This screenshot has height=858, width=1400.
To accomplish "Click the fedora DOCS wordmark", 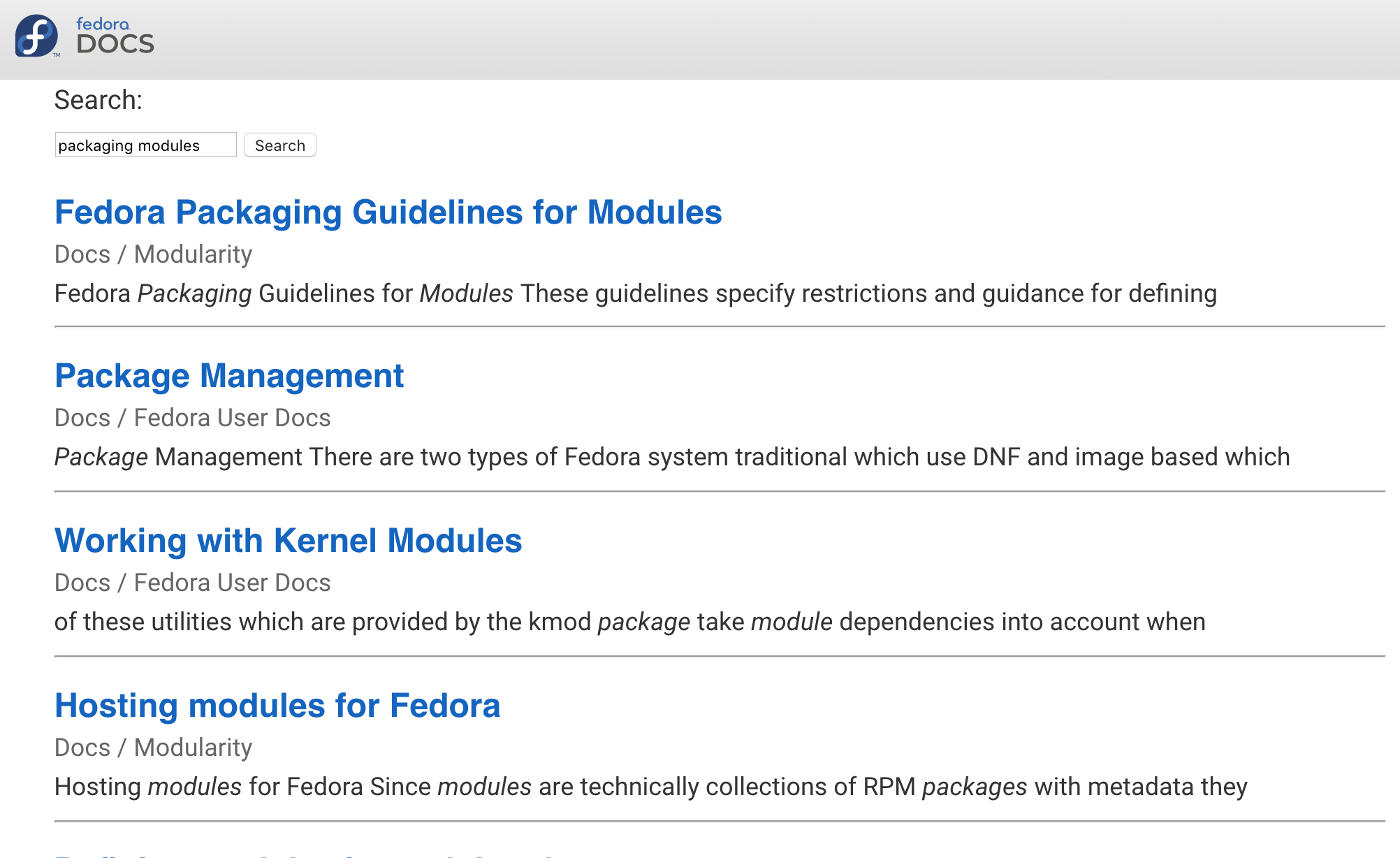I will [x=115, y=36].
